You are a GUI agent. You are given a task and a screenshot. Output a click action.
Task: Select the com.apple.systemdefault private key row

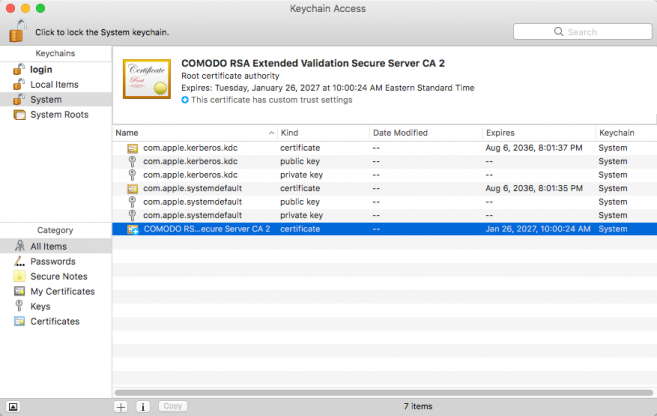(x=384, y=215)
